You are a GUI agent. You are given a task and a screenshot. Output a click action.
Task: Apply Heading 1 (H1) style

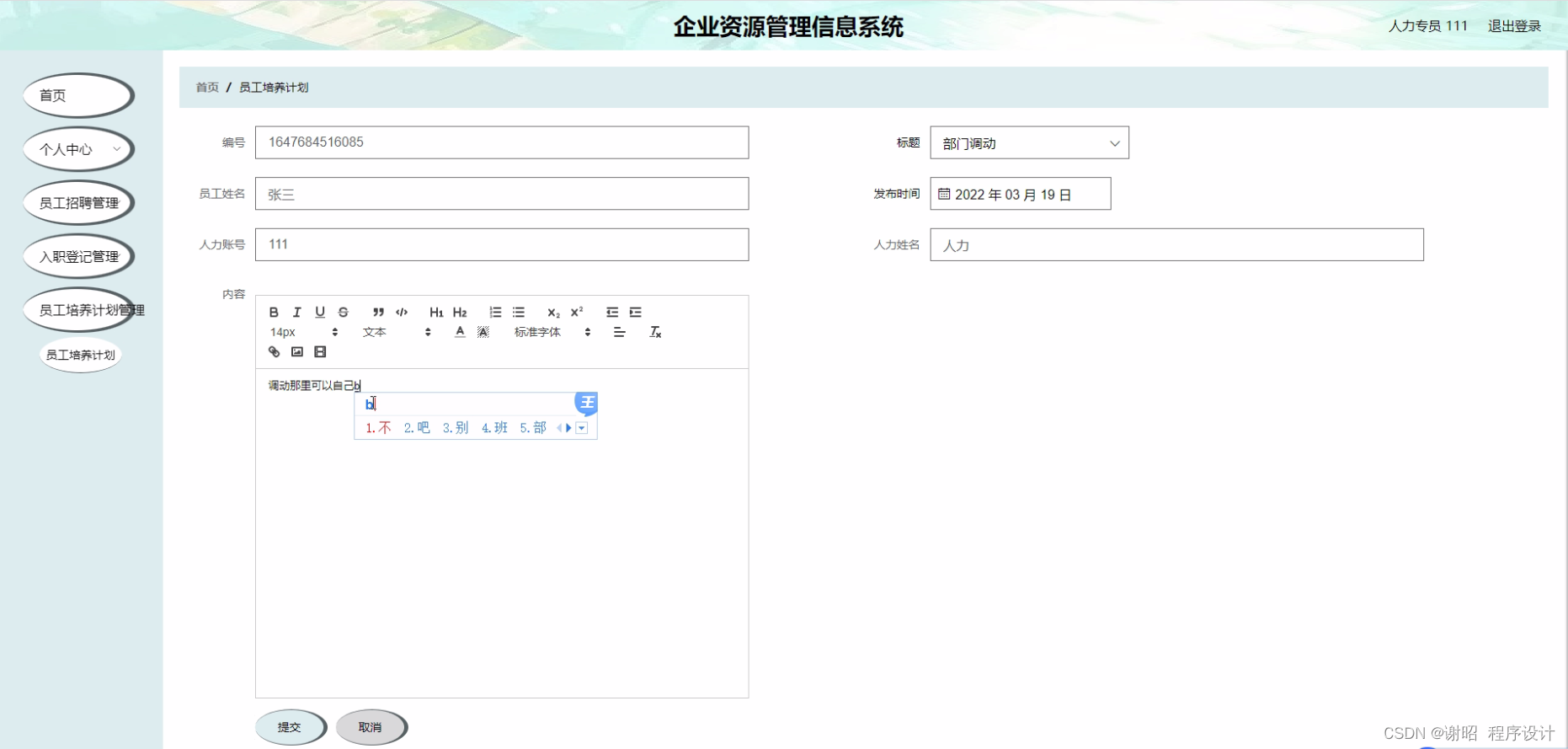[436, 312]
